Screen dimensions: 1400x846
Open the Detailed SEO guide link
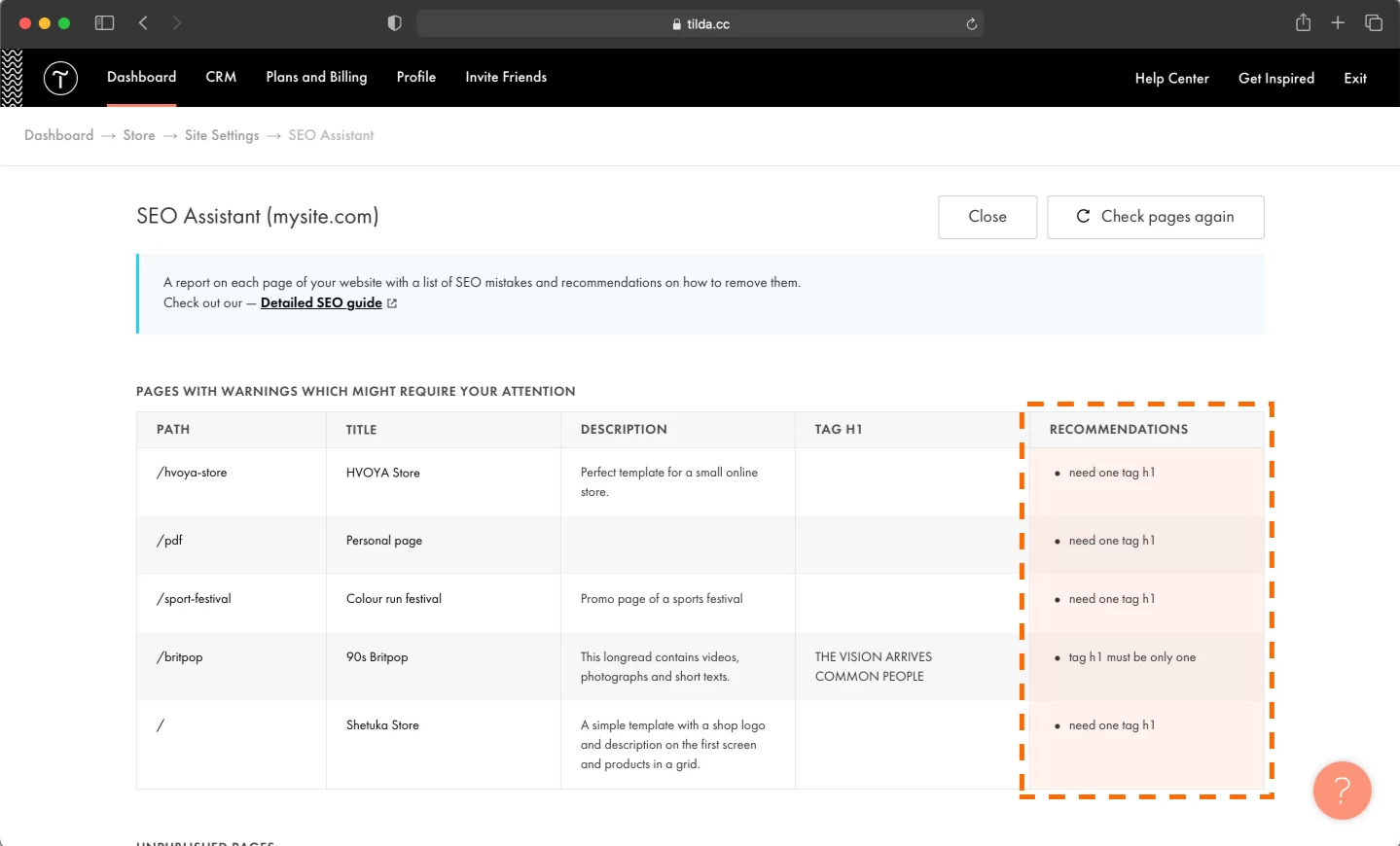click(321, 302)
